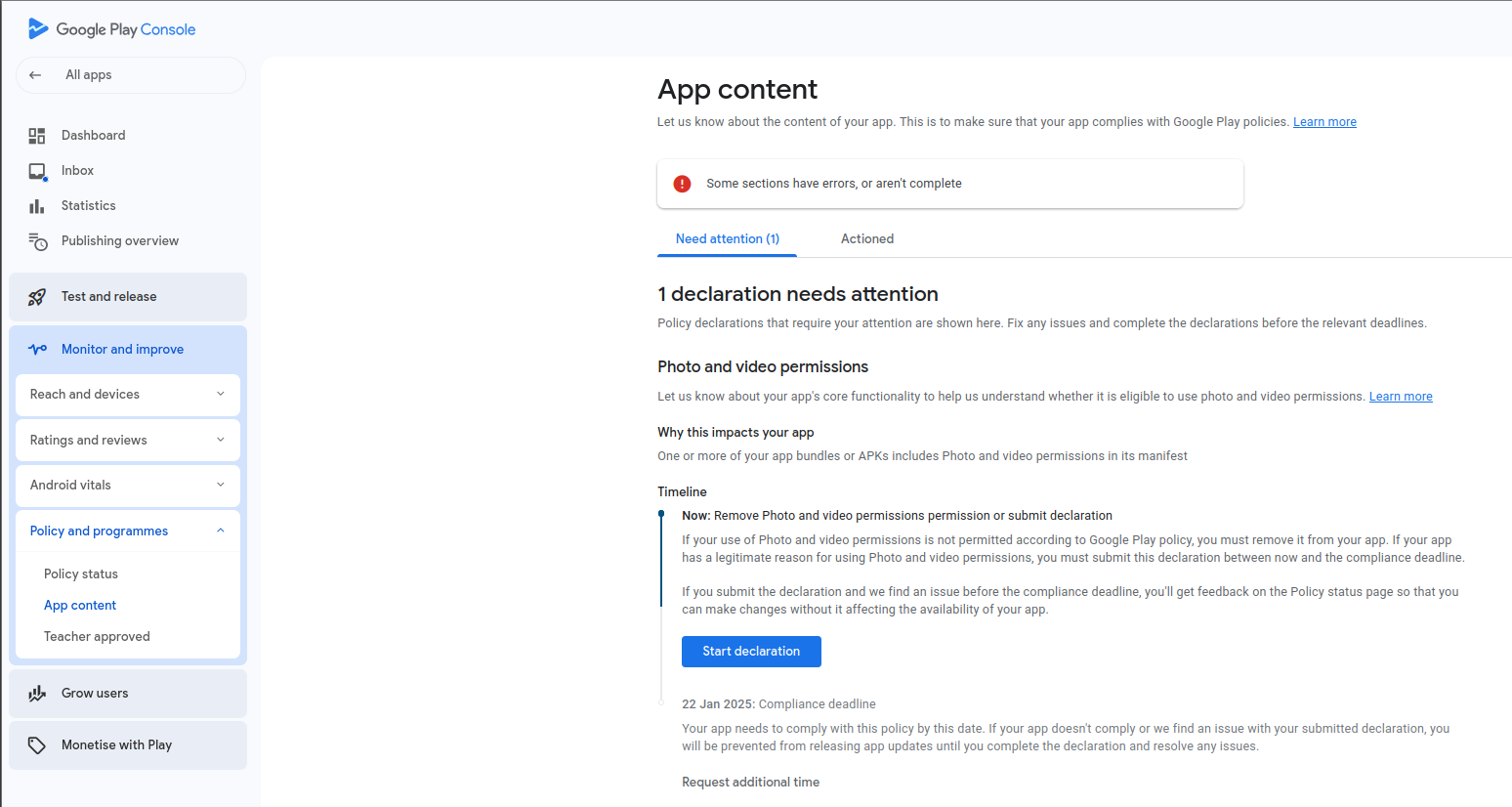
Task: Click the Test and release rocket icon
Action: click(37, 297)
